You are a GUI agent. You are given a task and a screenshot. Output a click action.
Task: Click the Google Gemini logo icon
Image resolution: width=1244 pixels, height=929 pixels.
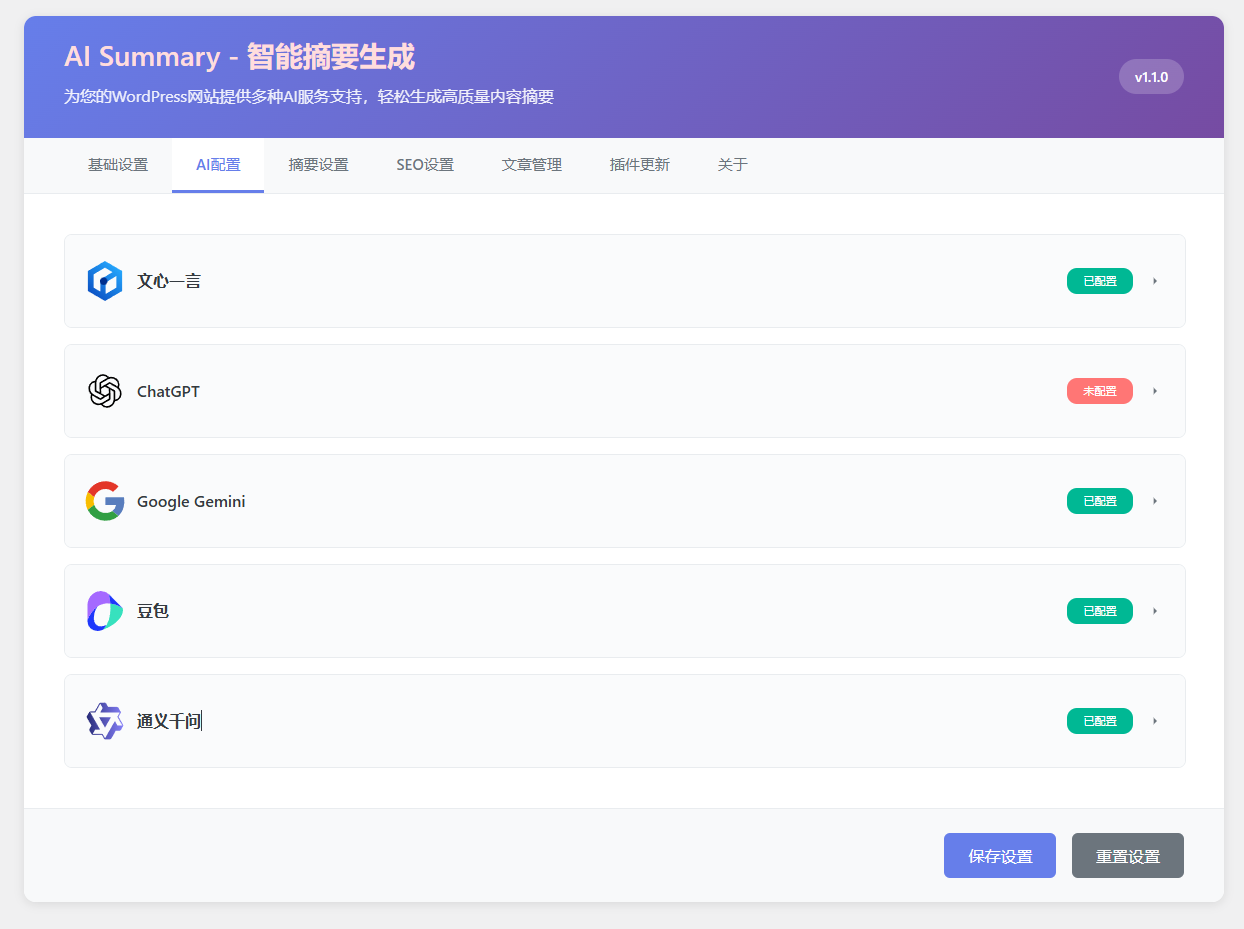pos(104,501)
